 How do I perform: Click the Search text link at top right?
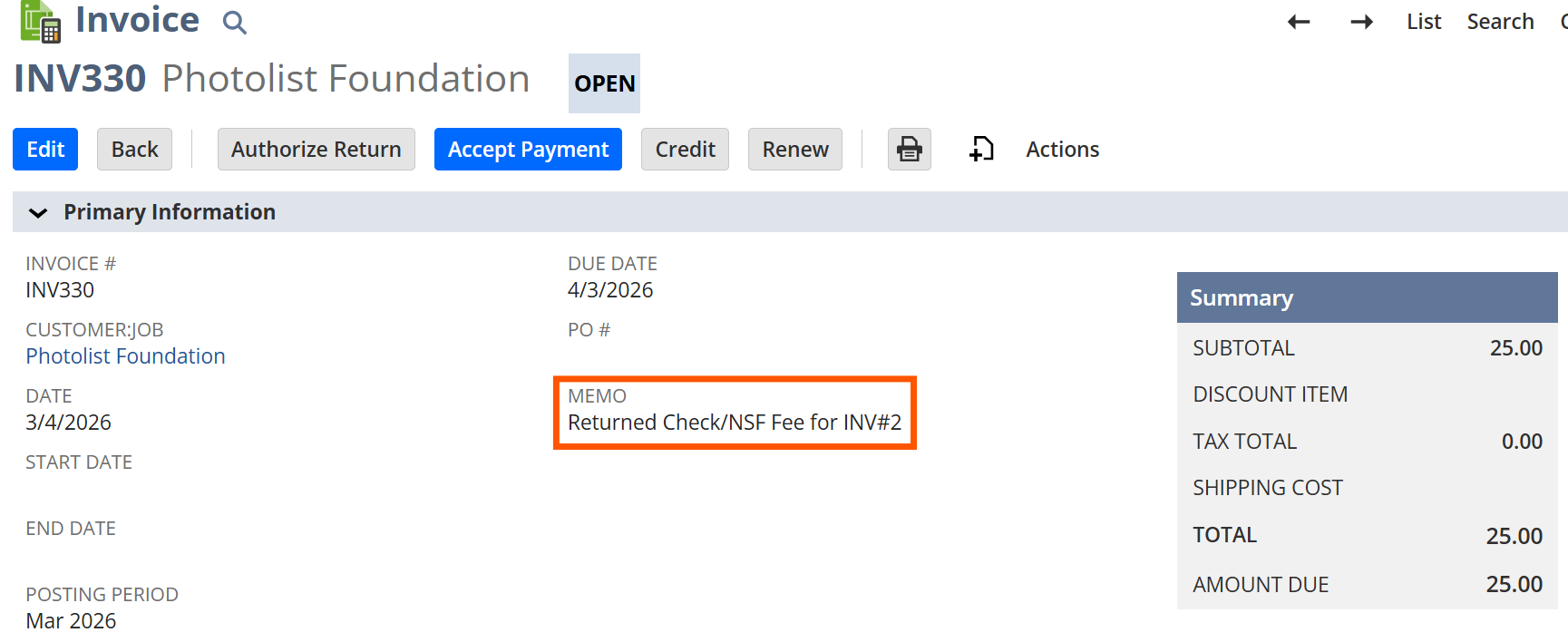pyautogui.click(x=1500, y=22)
